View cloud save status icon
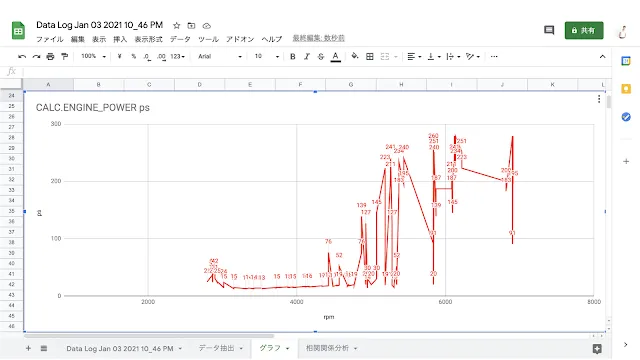The image size is (640, 360). pyautogui.click(x=207, y=26)
